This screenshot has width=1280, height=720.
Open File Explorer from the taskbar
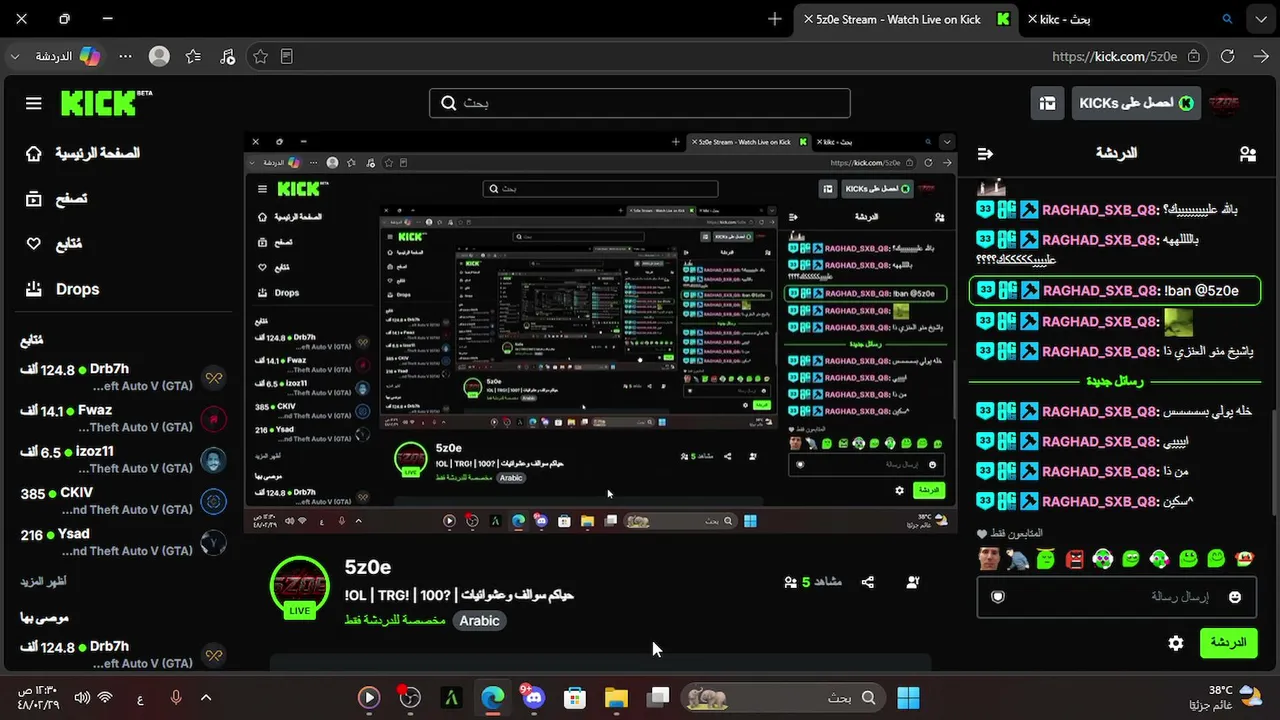coord(616,698)
